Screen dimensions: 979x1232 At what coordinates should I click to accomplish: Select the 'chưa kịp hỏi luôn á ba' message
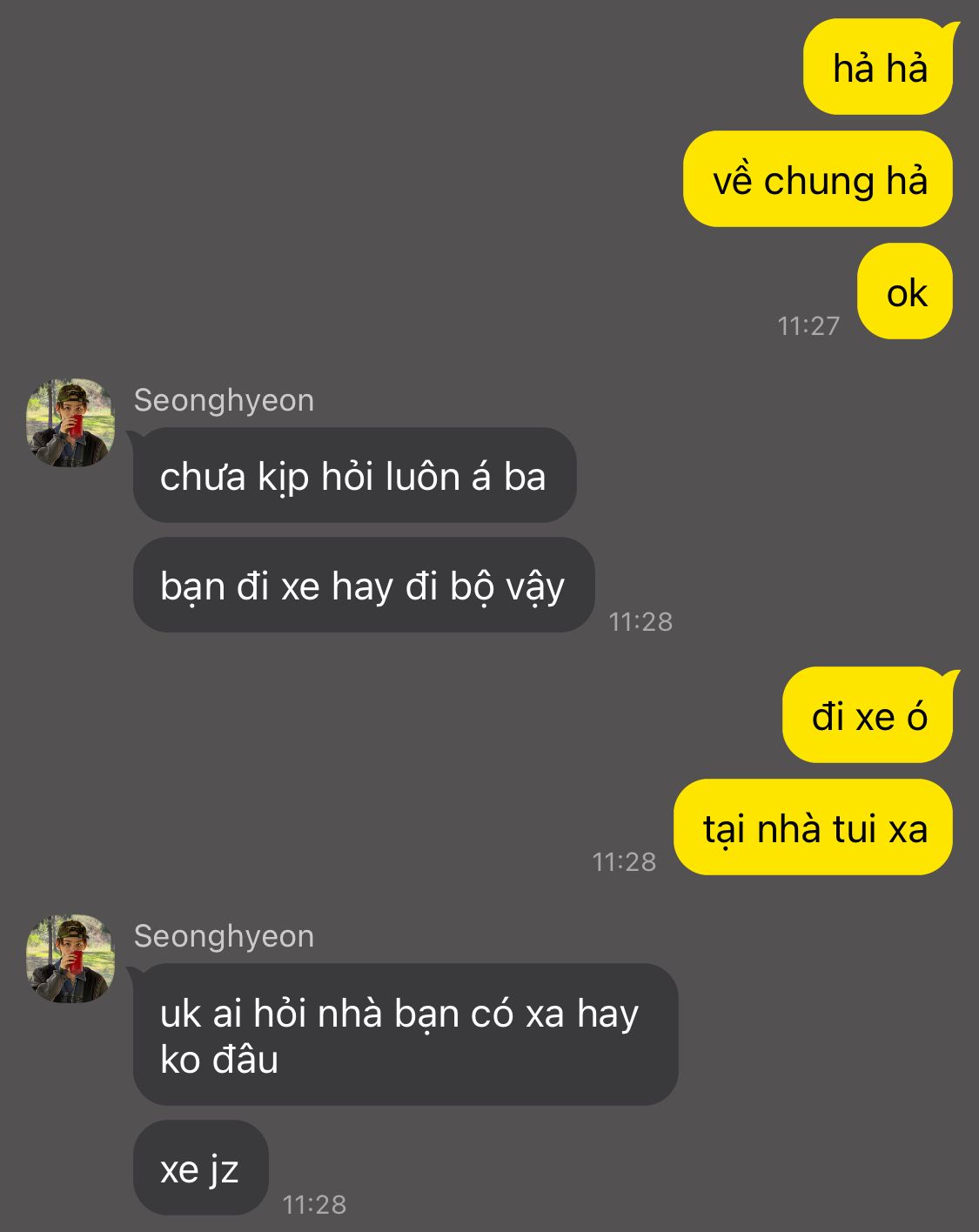(354, 475)
